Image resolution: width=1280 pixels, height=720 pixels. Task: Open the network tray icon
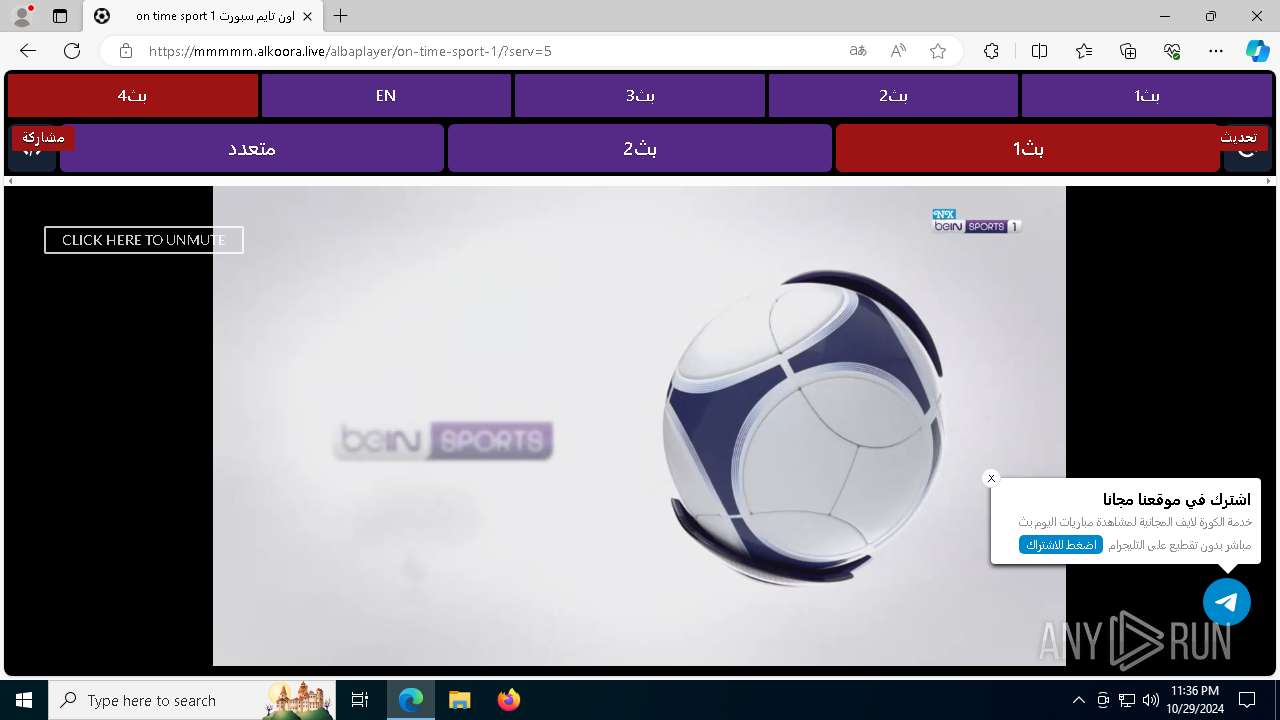1127,700
